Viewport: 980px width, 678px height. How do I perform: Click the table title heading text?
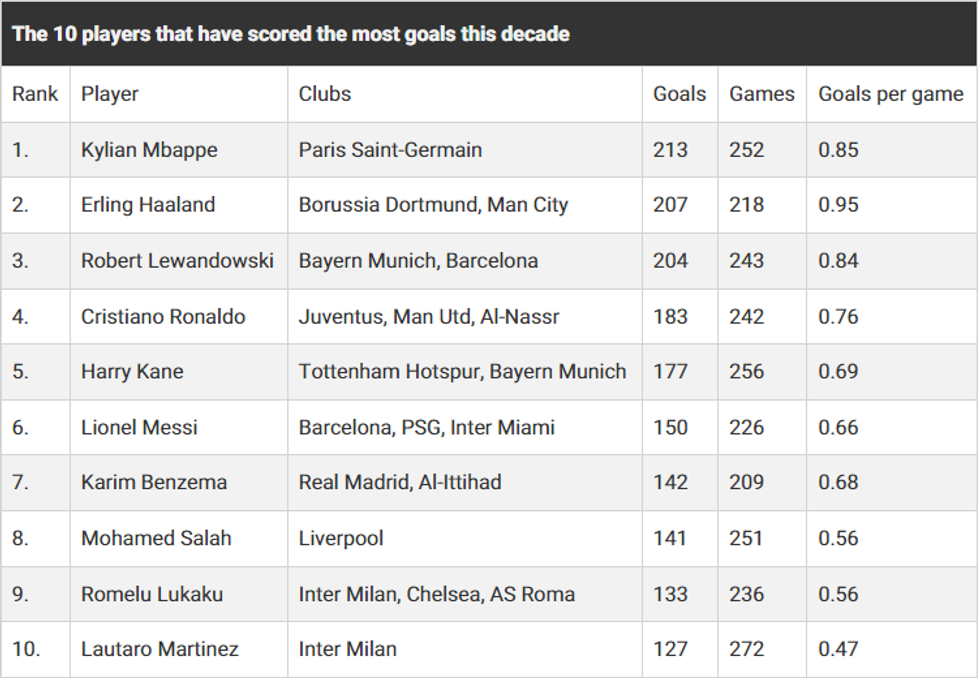[291, 34]
